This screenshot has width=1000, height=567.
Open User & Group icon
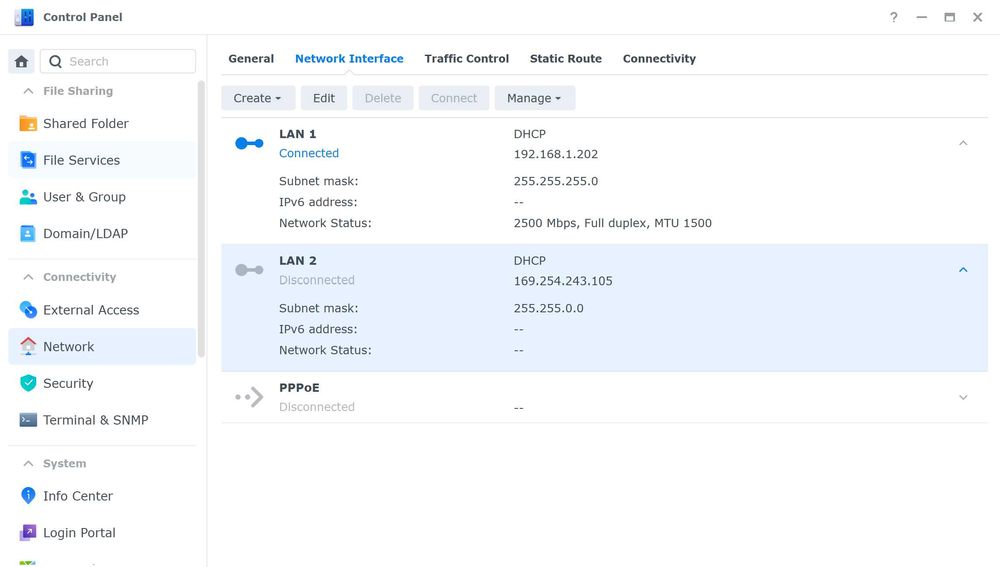pos(28,196)
